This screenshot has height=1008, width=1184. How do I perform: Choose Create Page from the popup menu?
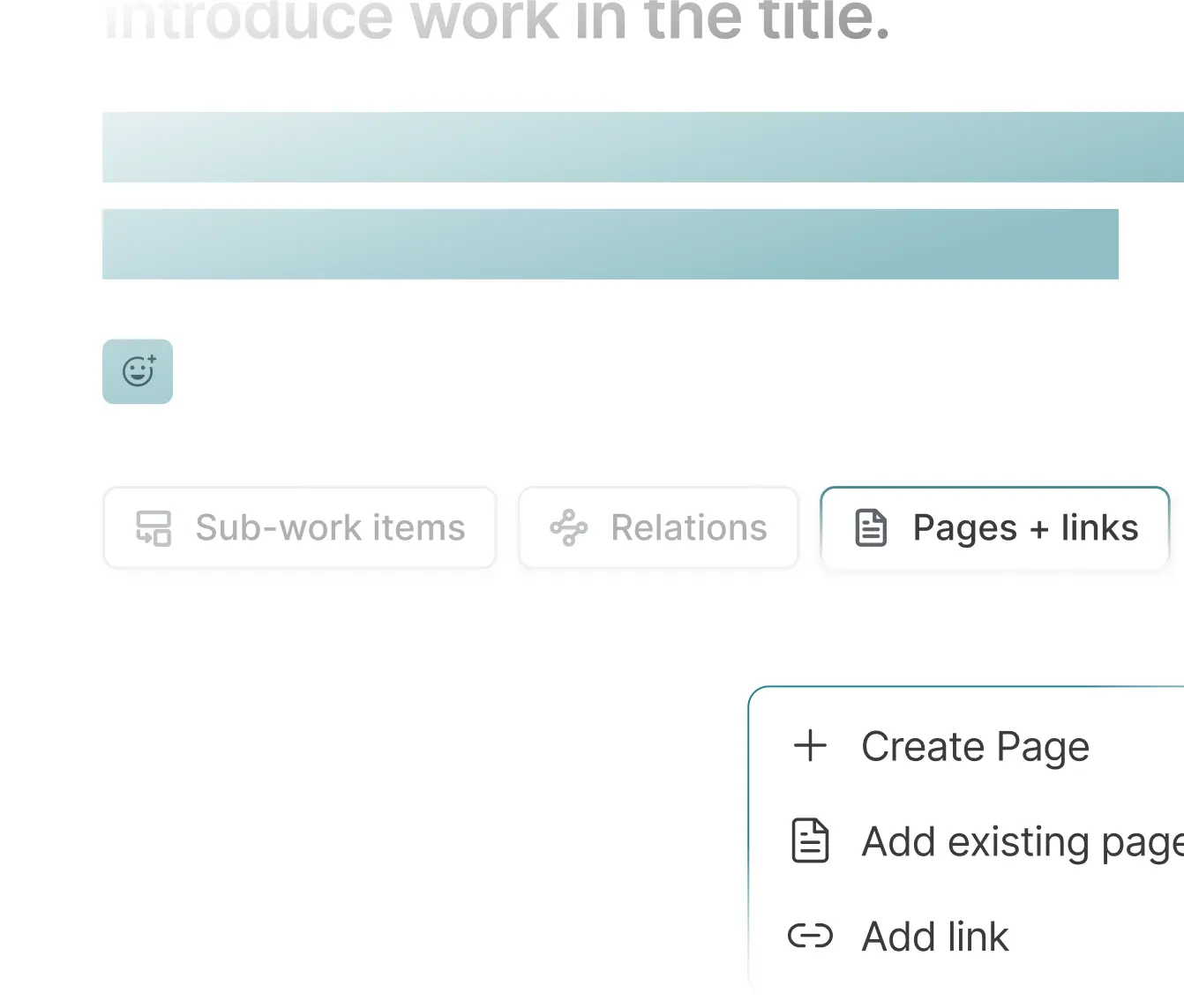coord(974,747)
